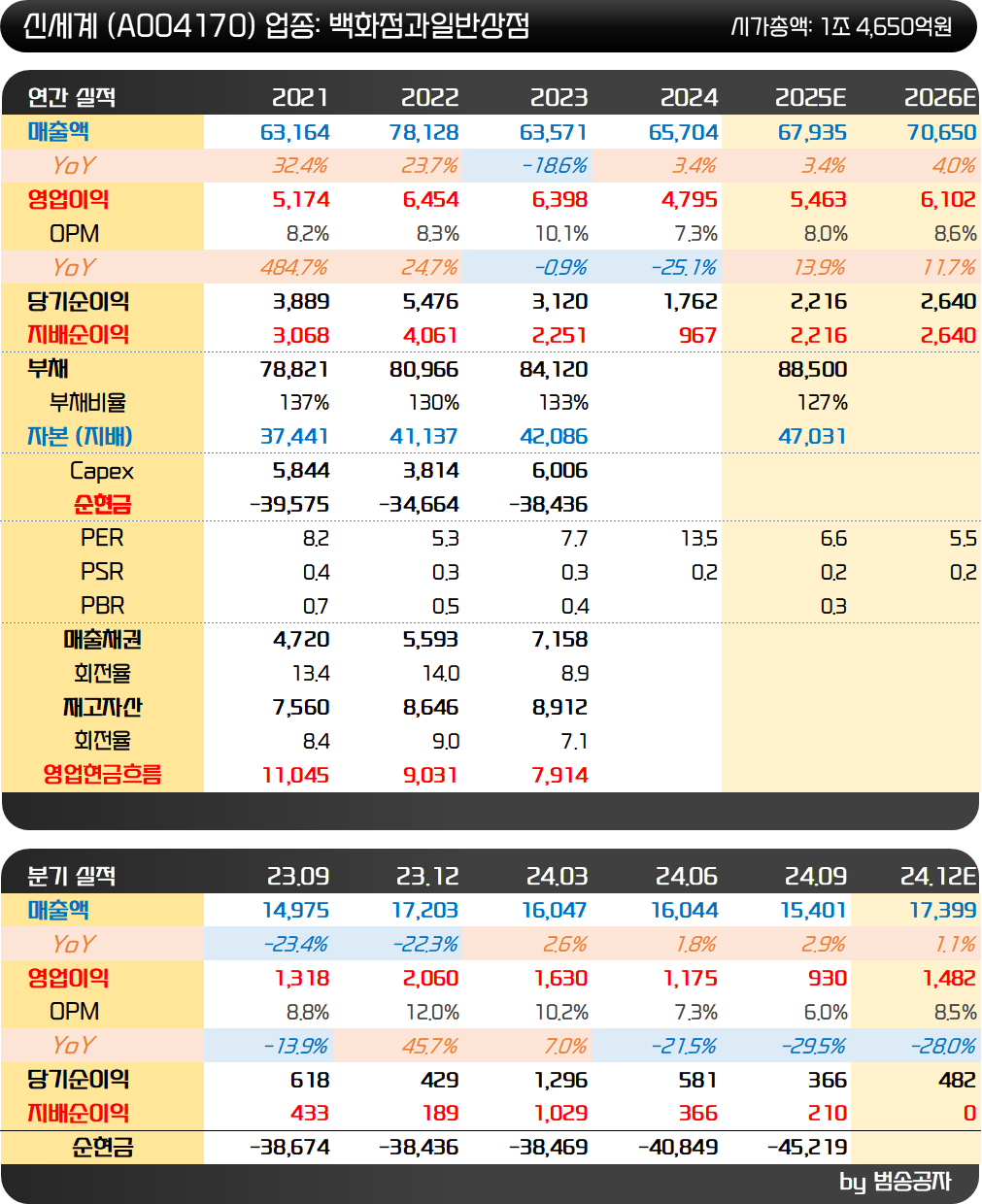Click the PBR value 0.7
The width and height of the screenshot is (982, 1204).
pyautogui.click(x=316, y=607)
